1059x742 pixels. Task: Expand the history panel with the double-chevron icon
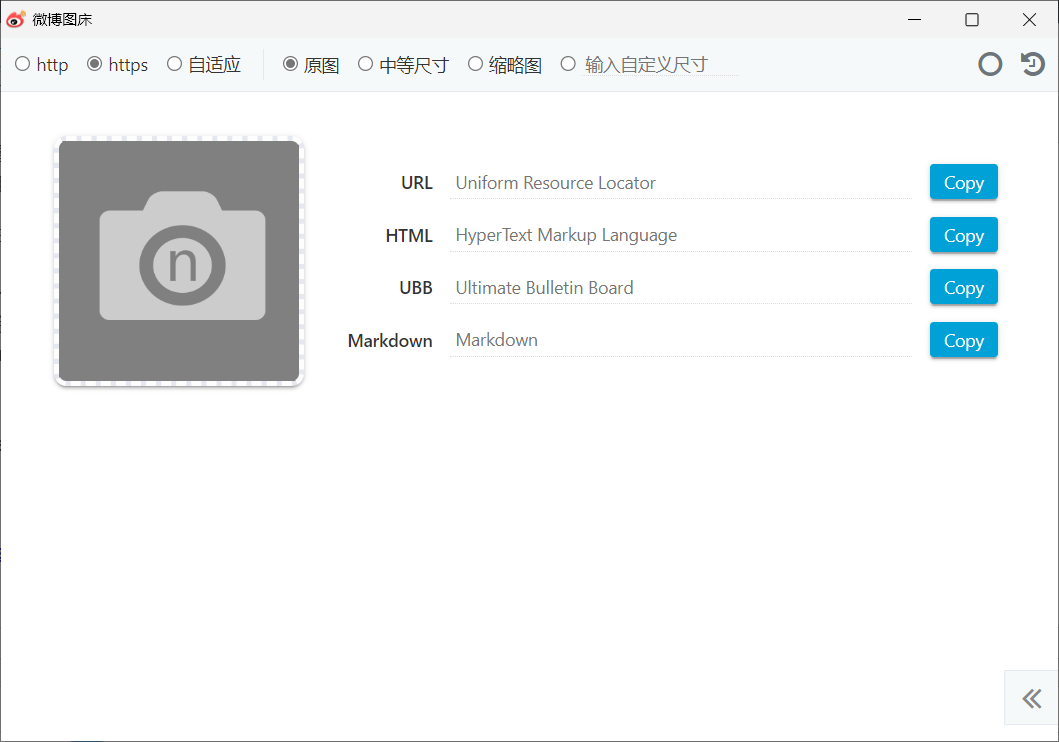tap(1031, 698)
